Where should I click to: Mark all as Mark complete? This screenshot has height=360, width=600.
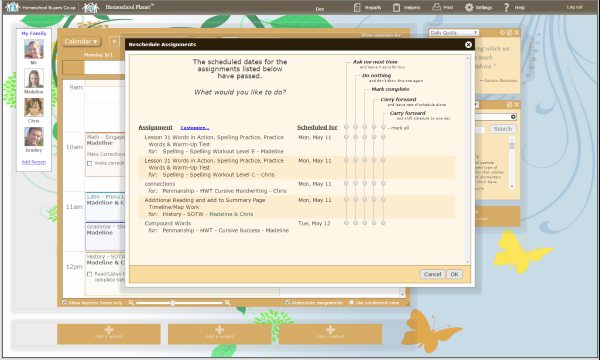[365, 127]
